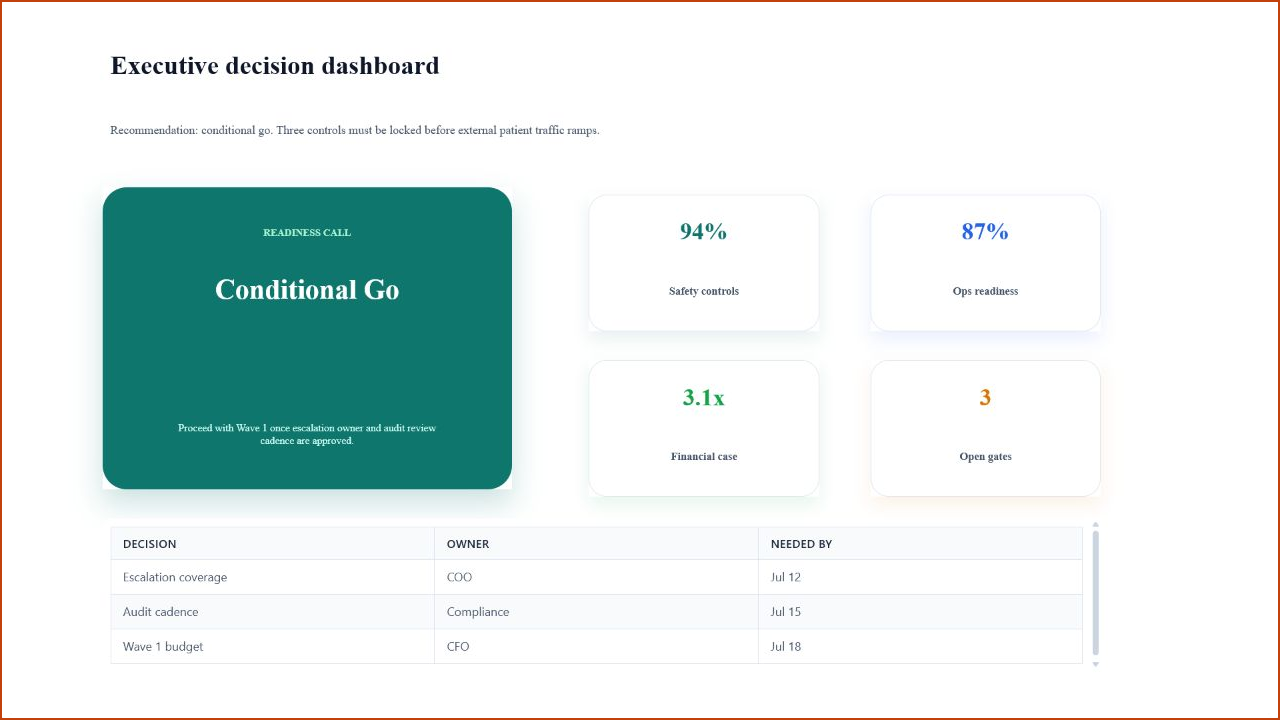
Task: Click the "Executive decision dashboard" heading
Action: (x=275, y=66)
